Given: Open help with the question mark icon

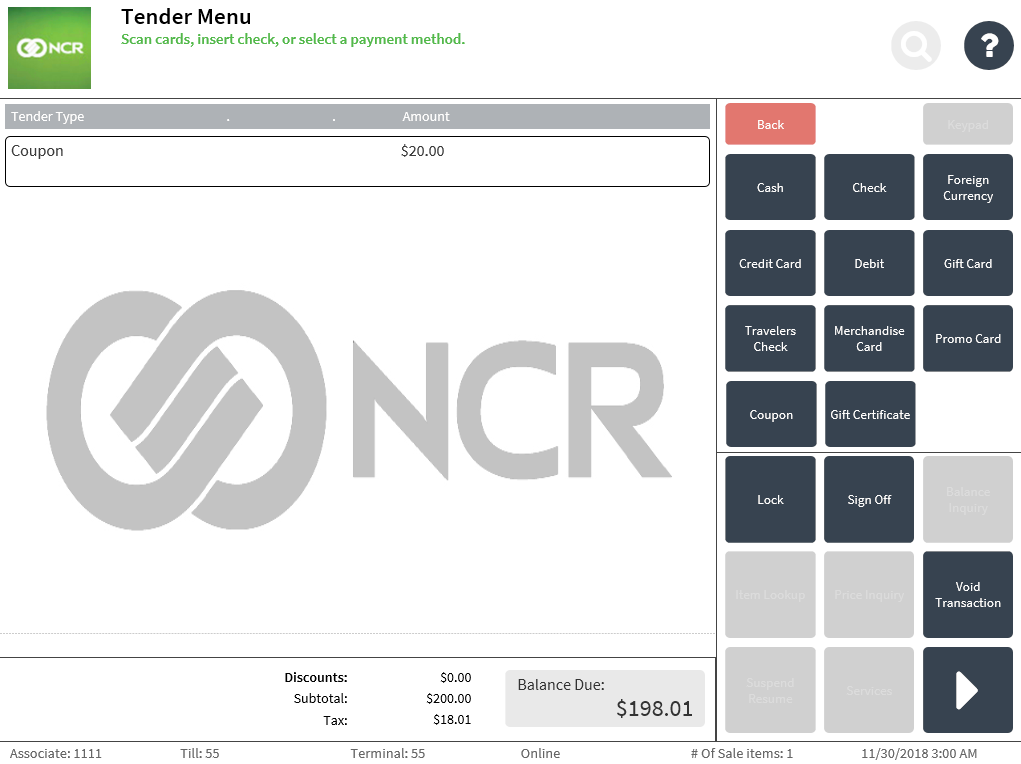Looking at the screenshot, I should point(988,46).
